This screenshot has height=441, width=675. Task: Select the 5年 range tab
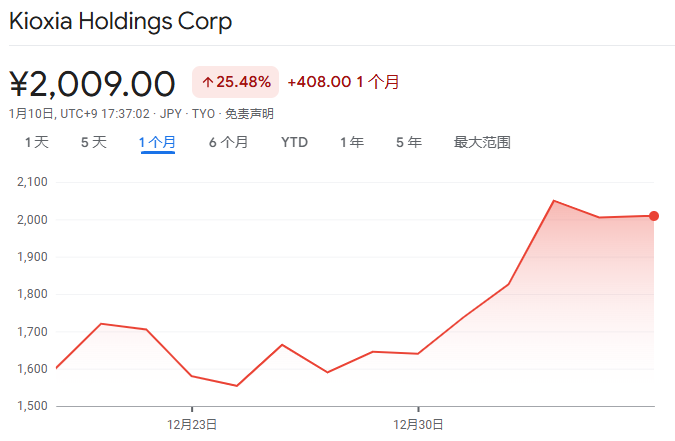(x=408, y=142)
